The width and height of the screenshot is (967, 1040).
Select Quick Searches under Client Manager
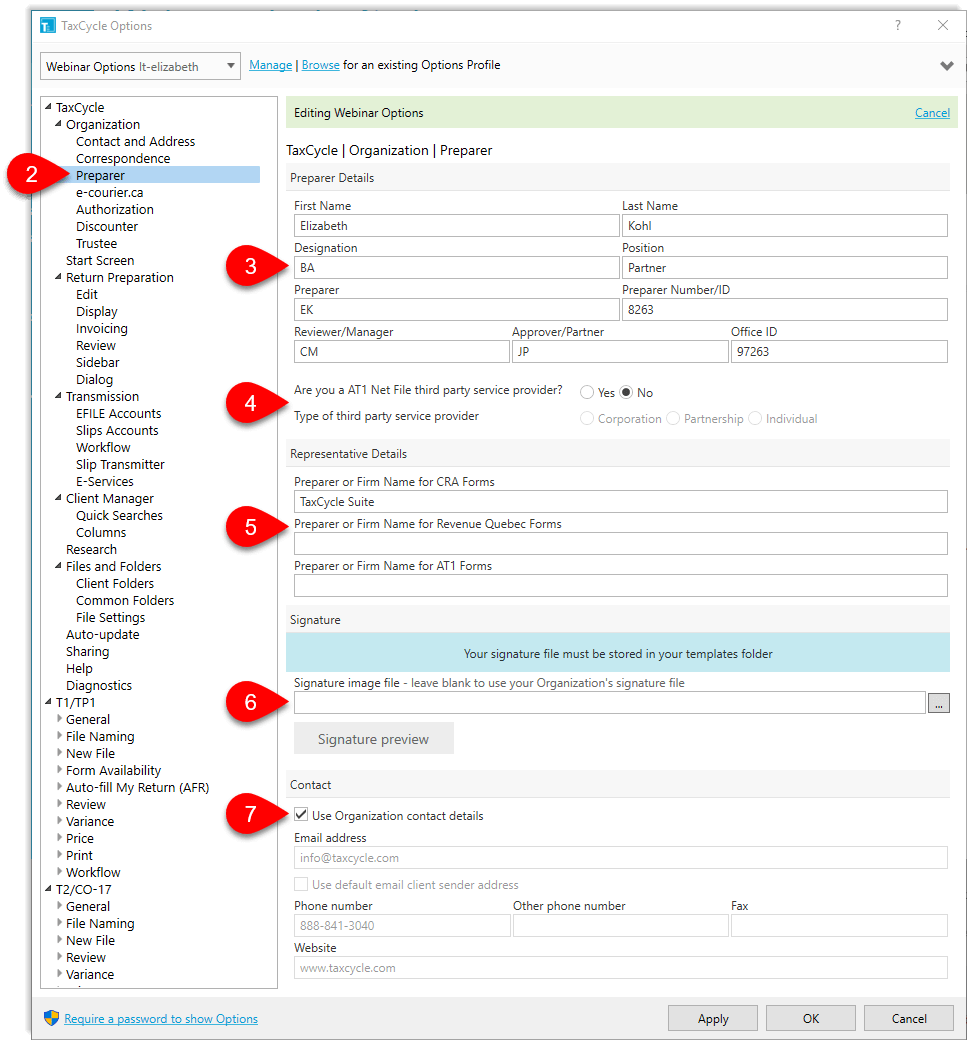(x=119, y=515)
